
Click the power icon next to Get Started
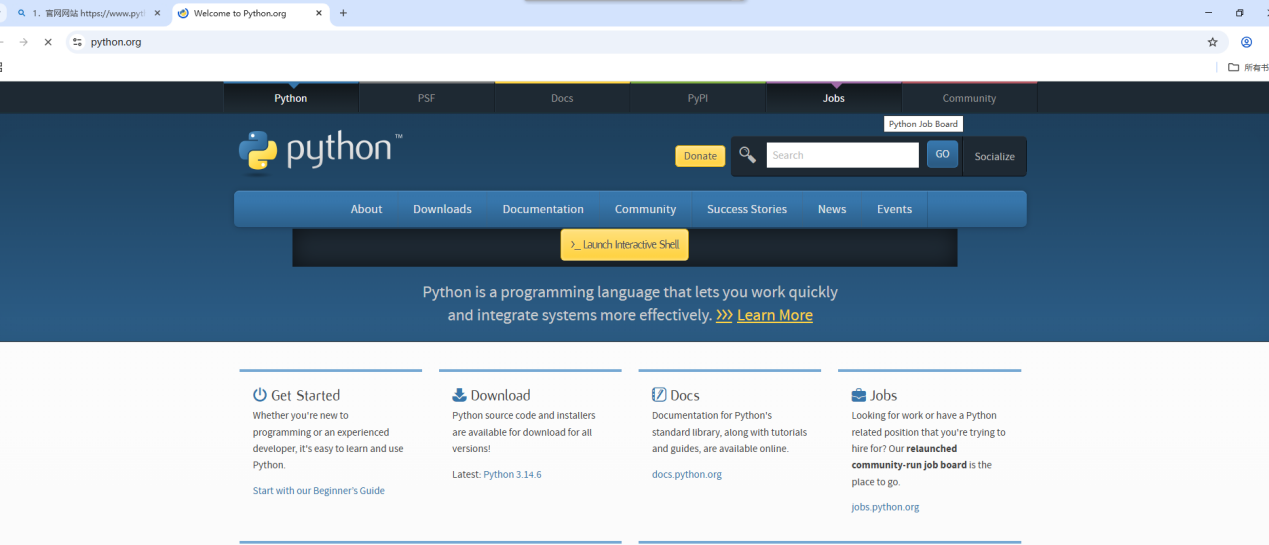point(260,395)
